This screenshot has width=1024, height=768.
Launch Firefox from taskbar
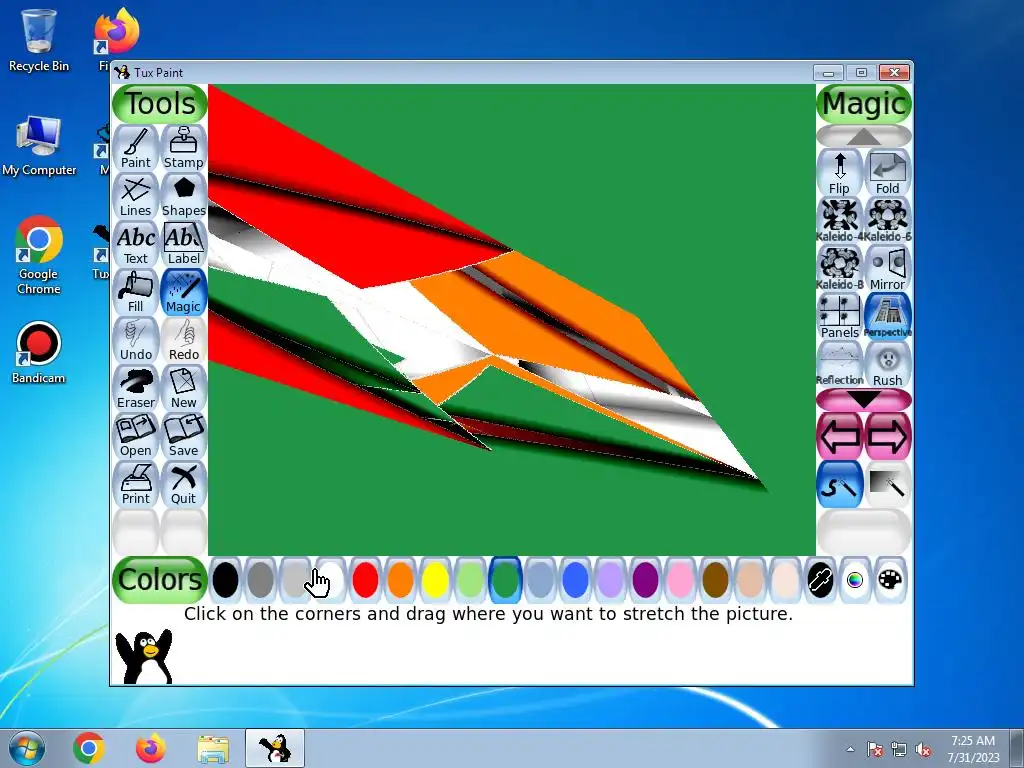[151, 748]
